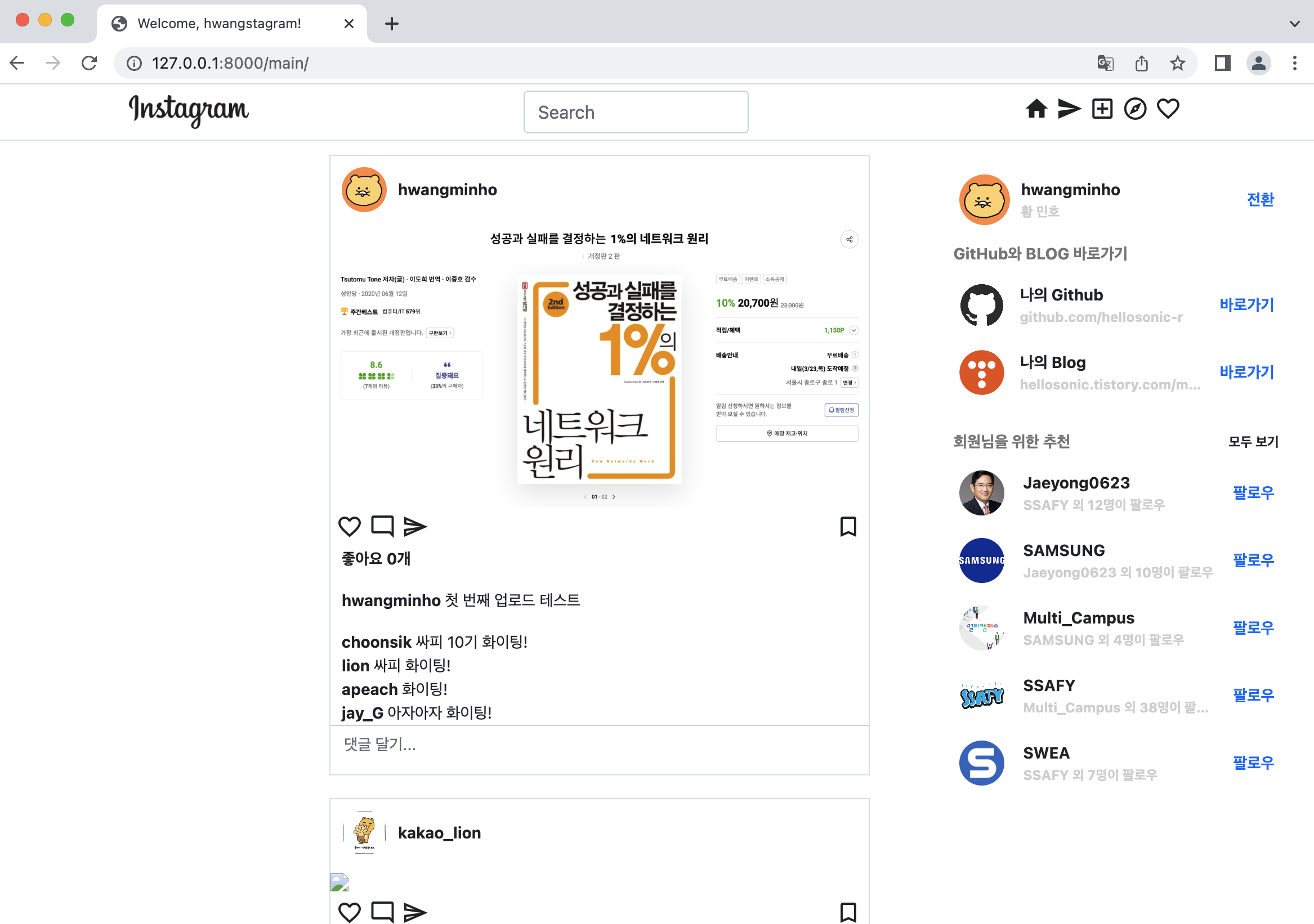The height and width of the screenshot is (924, 1314).
Task: Click the navbar heart activity icon
Action: click(x=1168, y=109)
